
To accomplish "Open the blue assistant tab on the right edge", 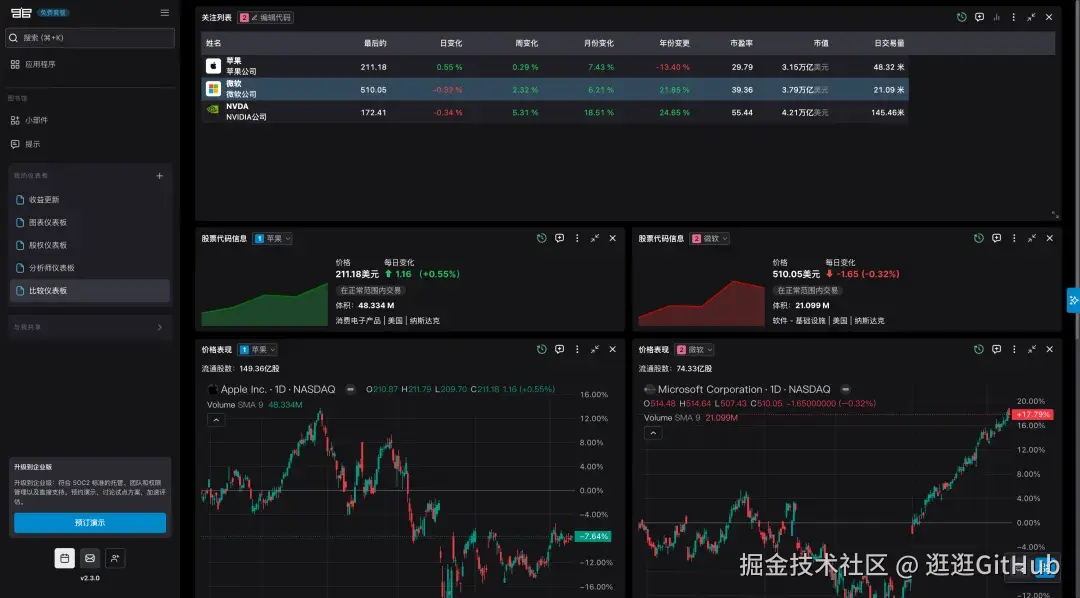I will (x=1073, y=300).
